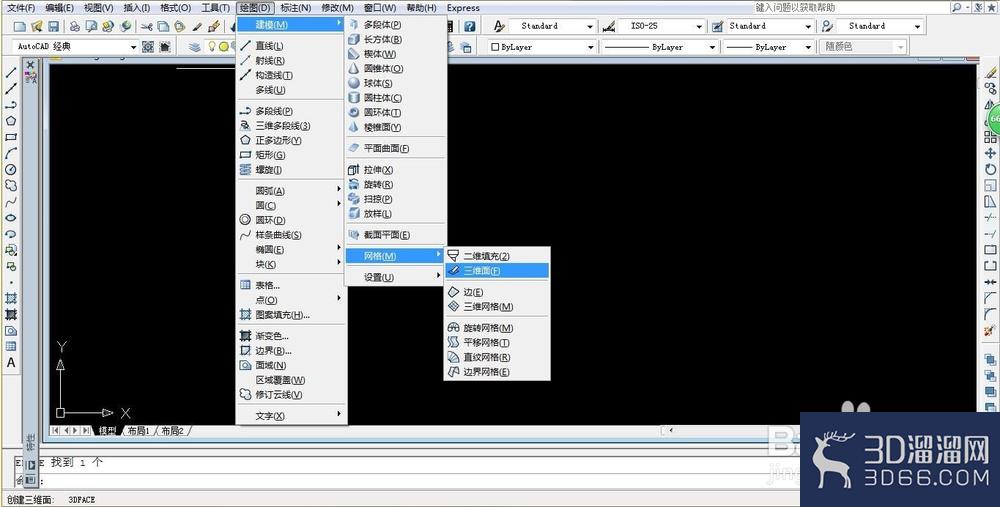The image size is (1000, 507).
Task: Open the table style Standard dropdown
Action: tap(808, 27)
